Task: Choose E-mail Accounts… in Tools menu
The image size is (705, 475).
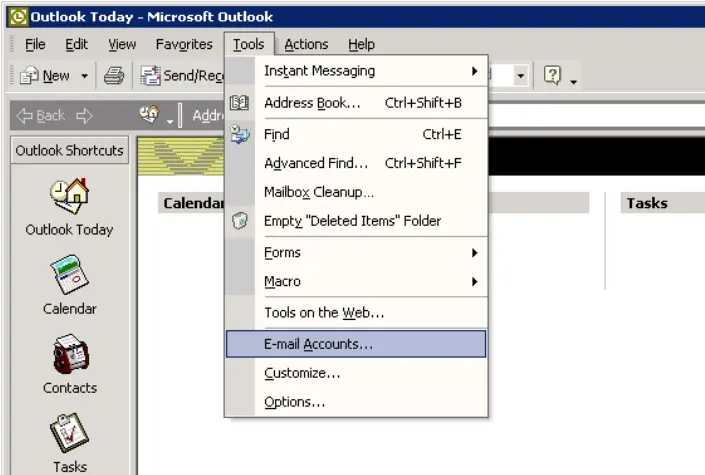Action: 356,344
